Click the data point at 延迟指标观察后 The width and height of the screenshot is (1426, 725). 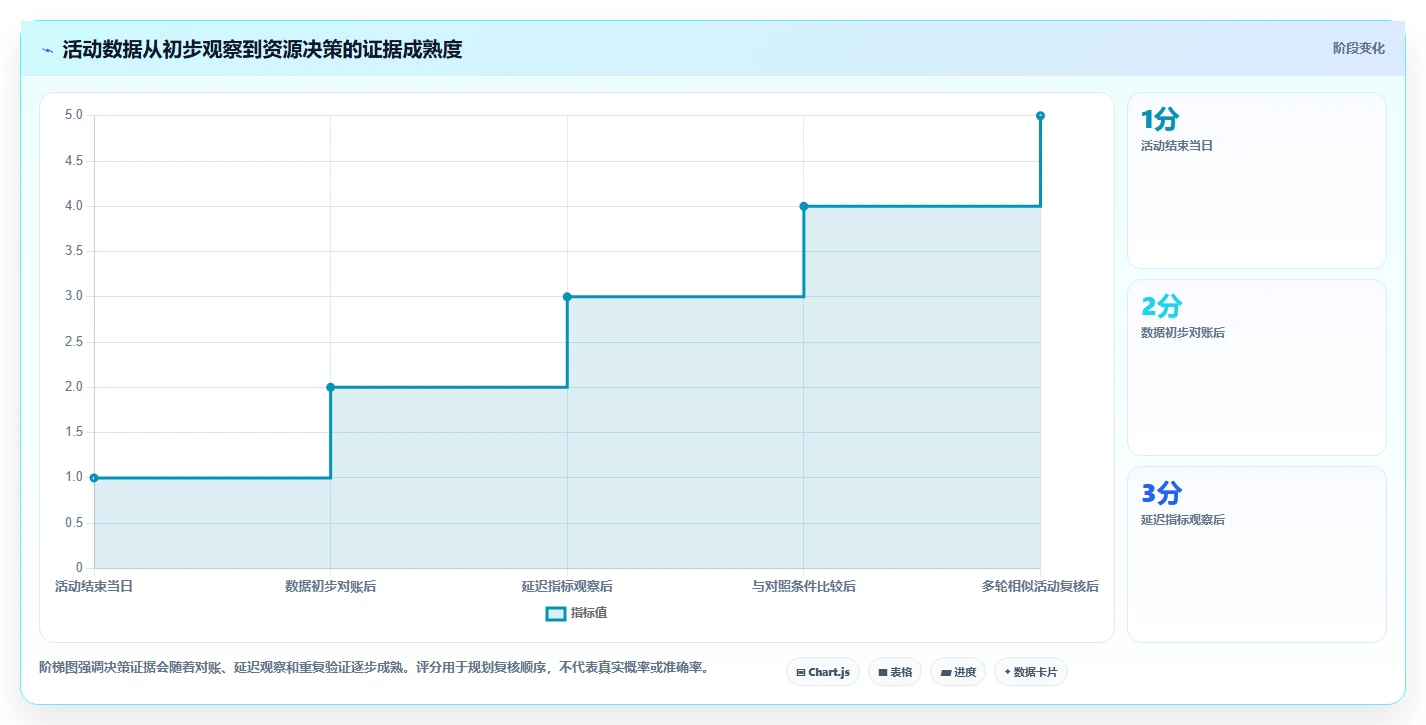[x=567, y=296]
